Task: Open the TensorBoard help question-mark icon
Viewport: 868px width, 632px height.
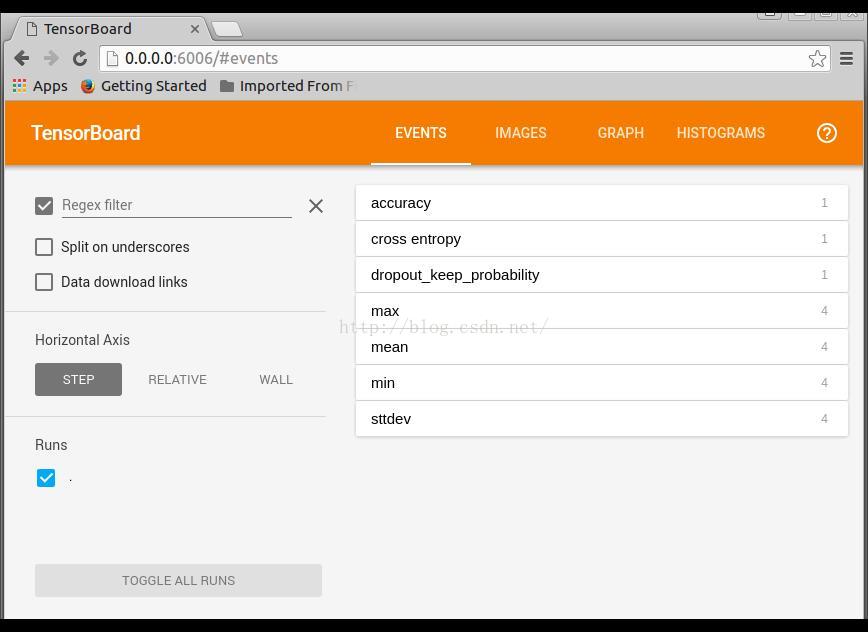Action: (827, 133)
